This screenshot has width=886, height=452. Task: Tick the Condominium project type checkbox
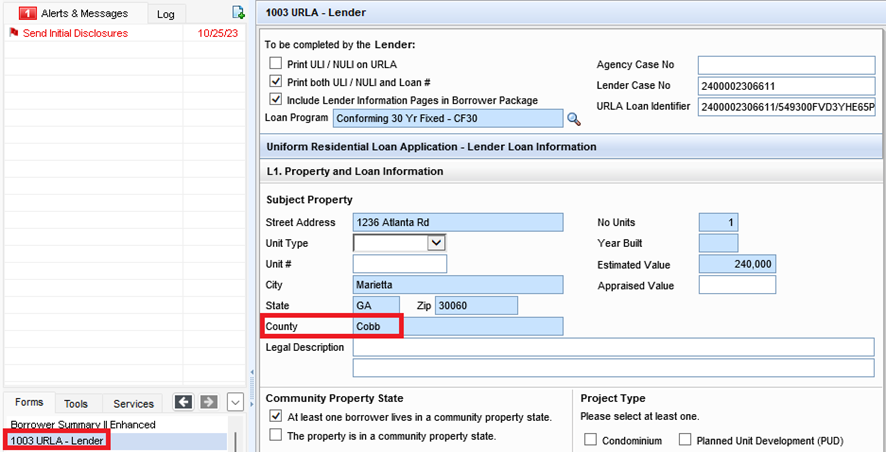tap(591, 440)
